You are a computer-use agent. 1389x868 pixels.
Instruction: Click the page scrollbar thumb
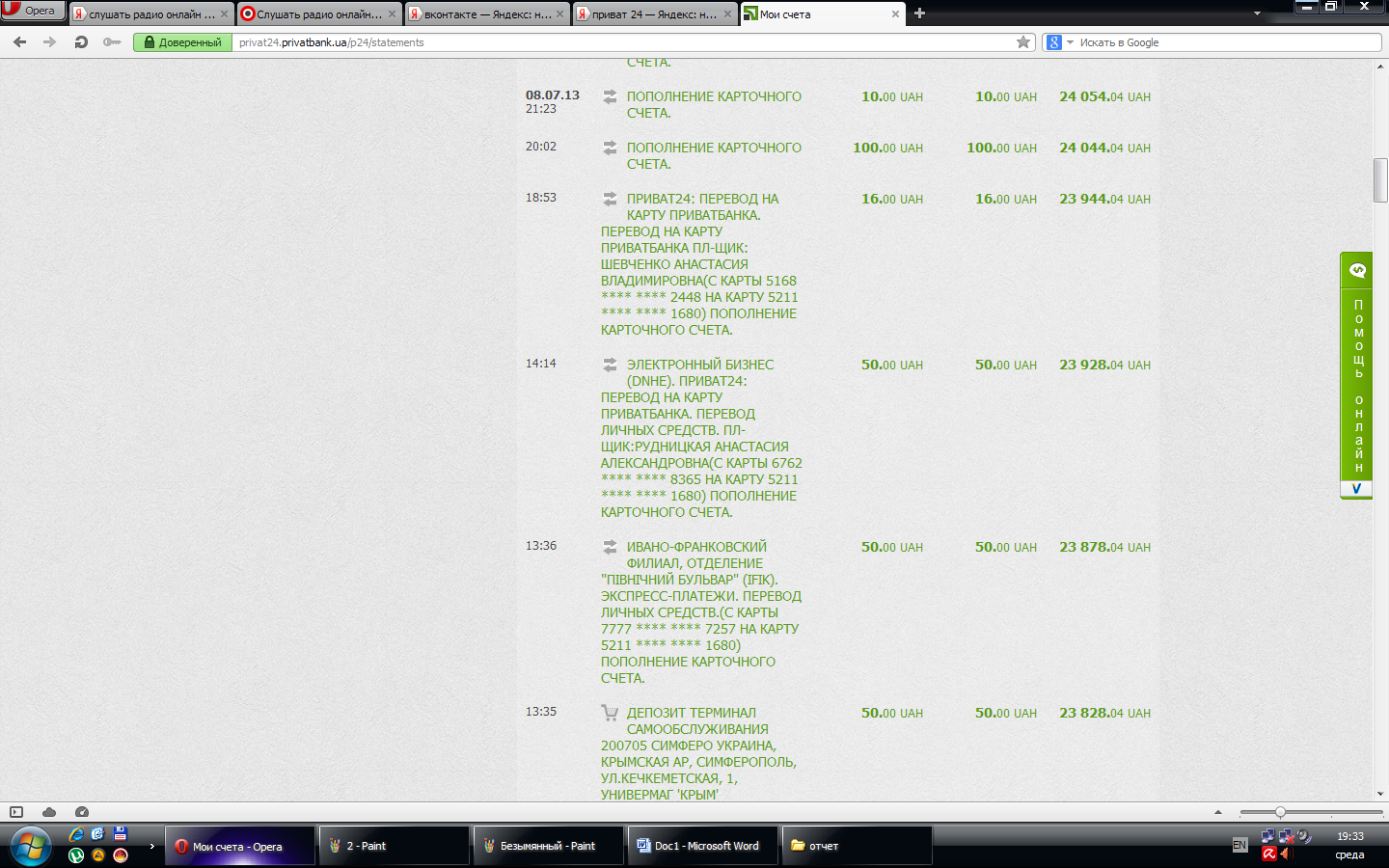[1380, 180]
